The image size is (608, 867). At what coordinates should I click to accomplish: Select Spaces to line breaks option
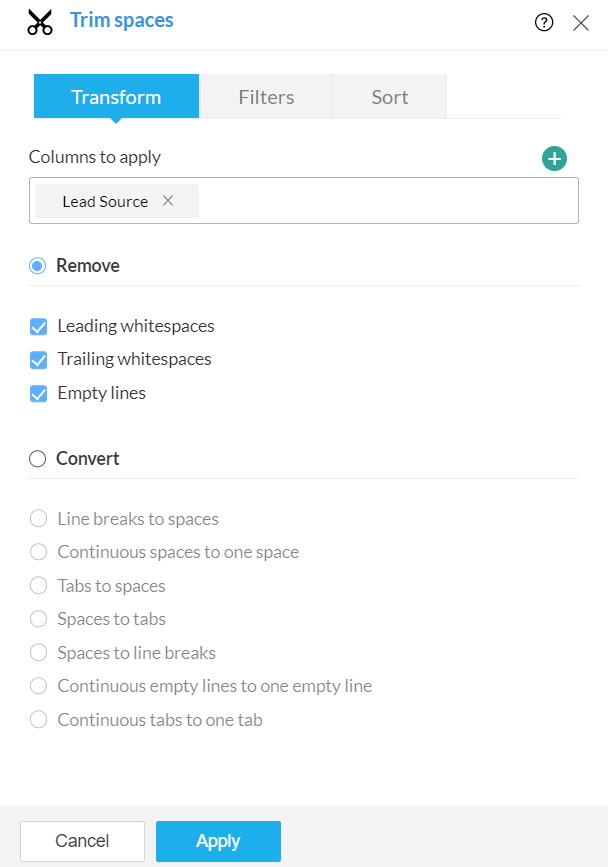point(39,653)
